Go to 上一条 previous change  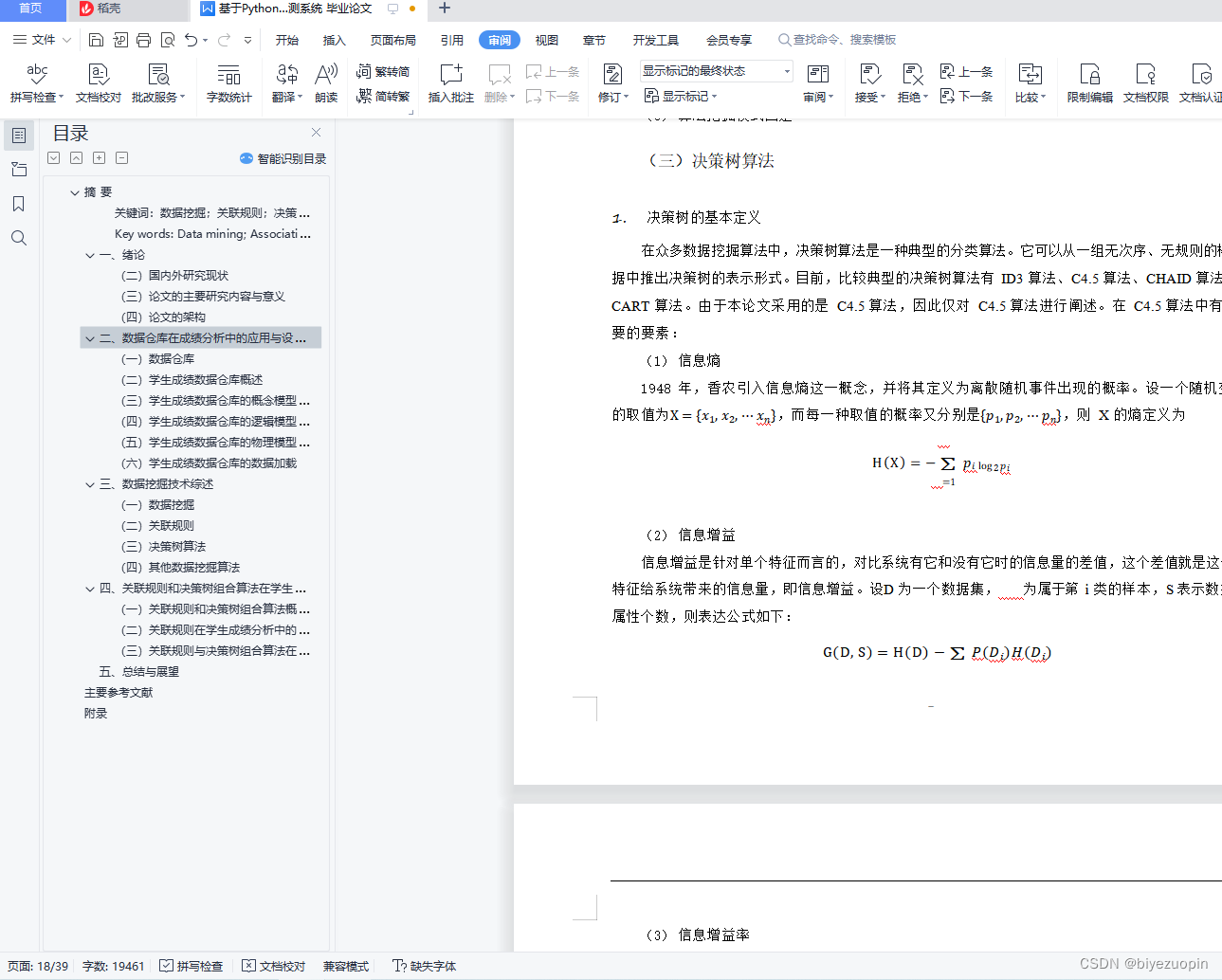tap(966, 71)
